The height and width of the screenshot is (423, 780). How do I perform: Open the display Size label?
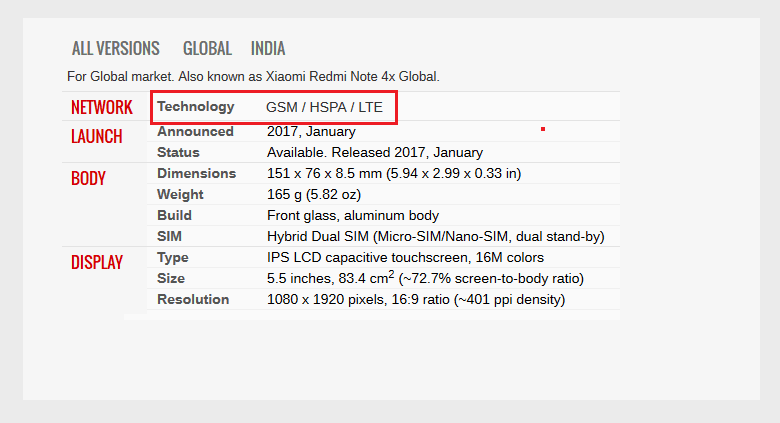[171, 278]
